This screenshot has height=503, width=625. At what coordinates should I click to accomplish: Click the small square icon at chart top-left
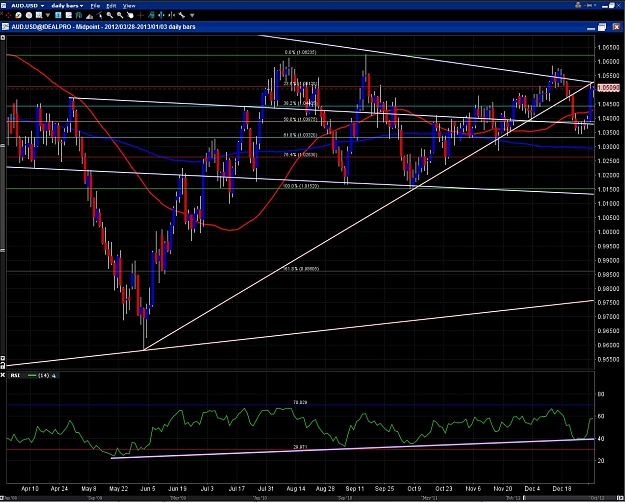coord(3,37)
